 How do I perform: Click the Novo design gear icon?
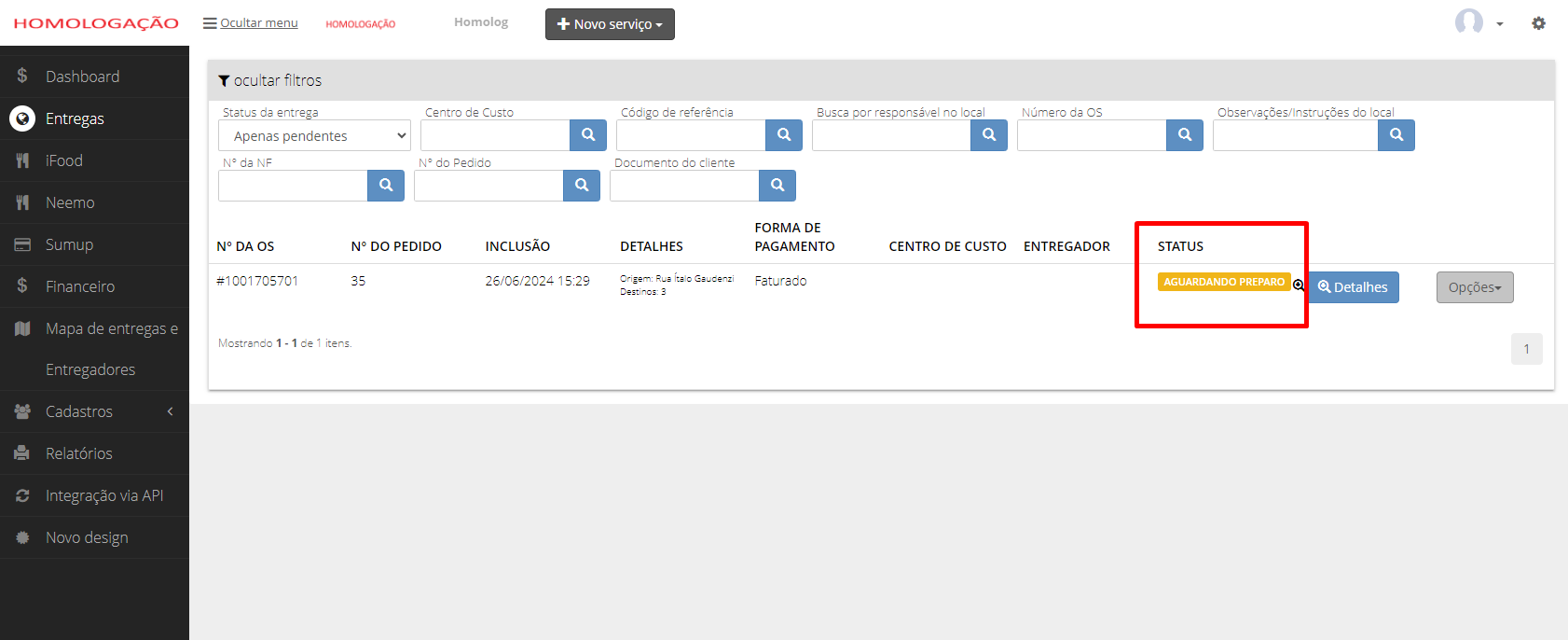pos(22,537)
